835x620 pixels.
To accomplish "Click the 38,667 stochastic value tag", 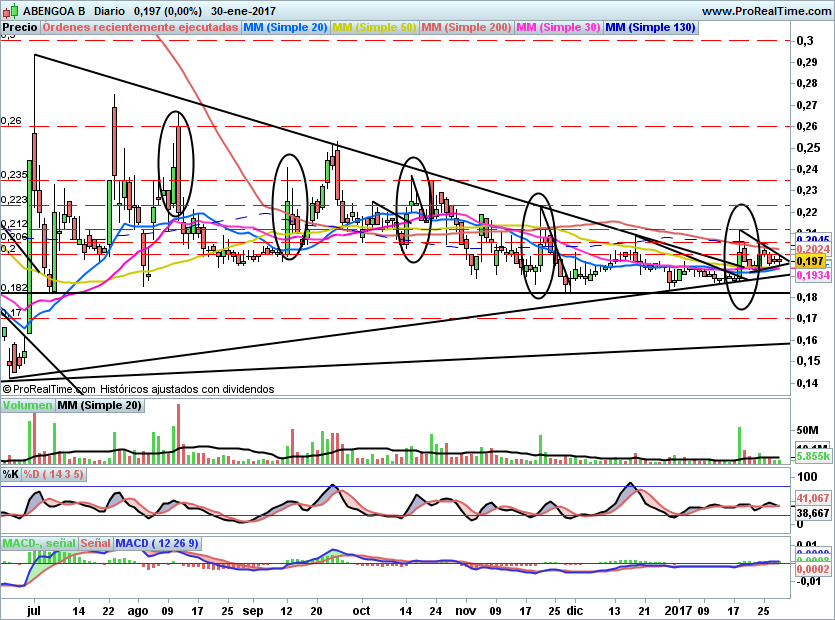I will point(813,513).
